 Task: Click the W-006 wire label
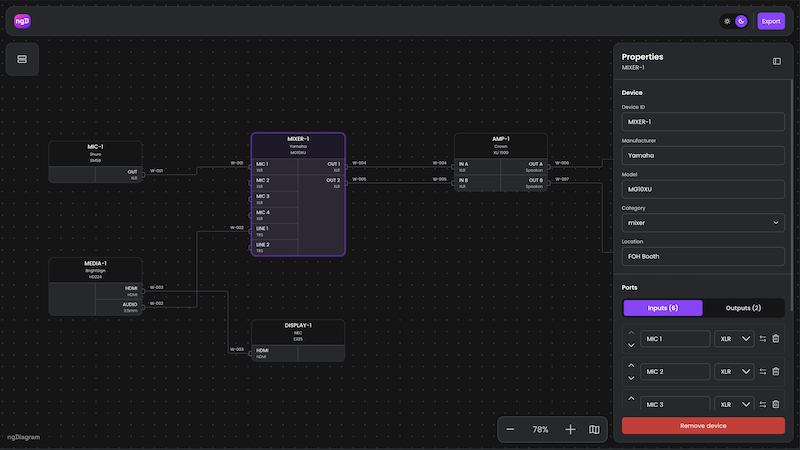tap(562, 163)
